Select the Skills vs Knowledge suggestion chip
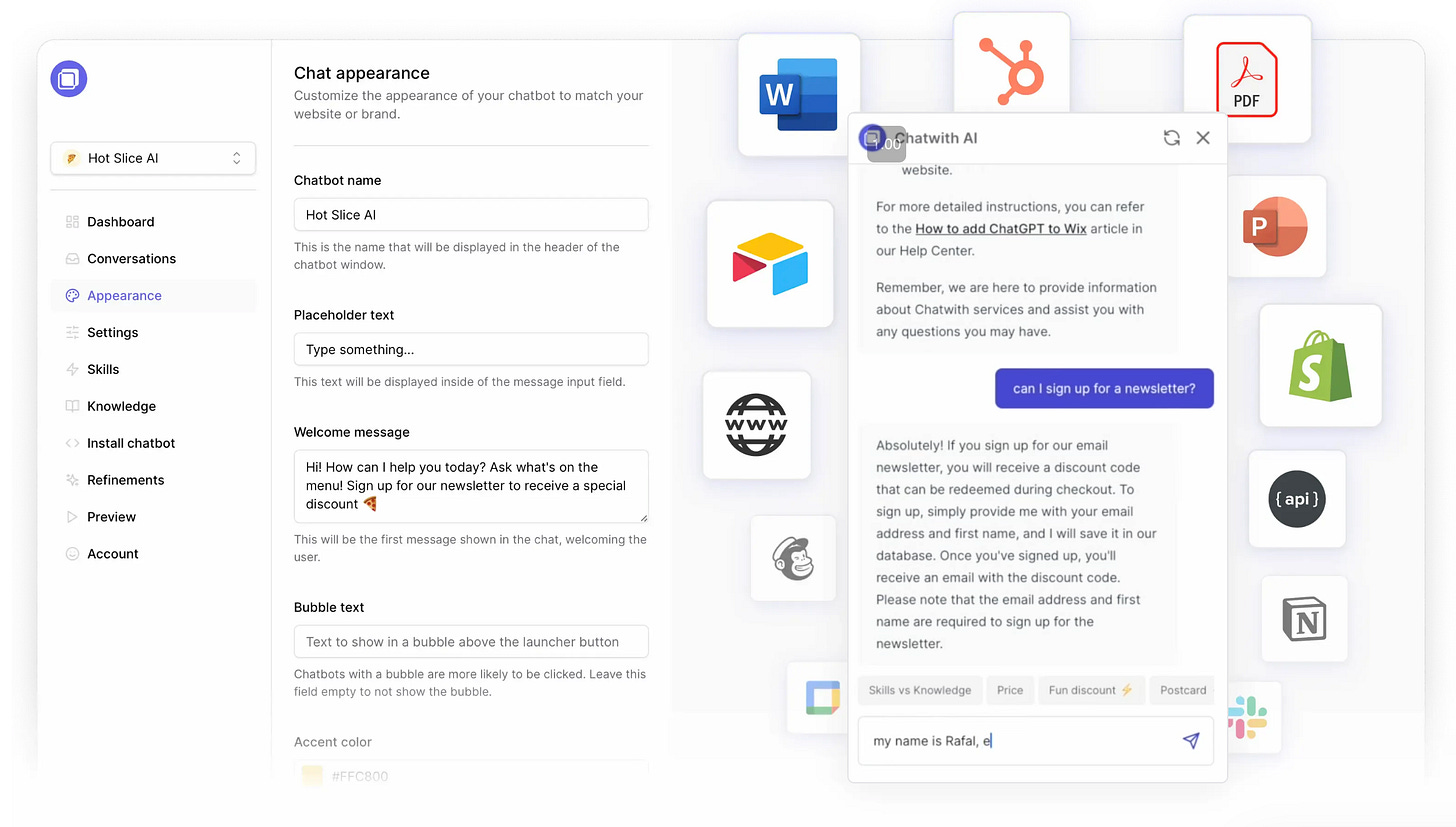 point(920,690)
